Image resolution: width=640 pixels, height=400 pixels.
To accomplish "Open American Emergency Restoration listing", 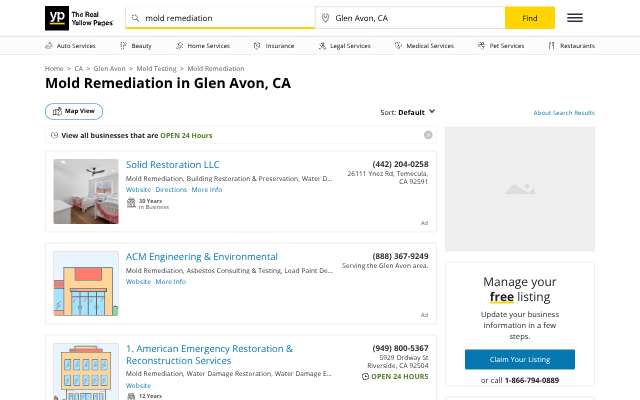I will tap(209, 355).
